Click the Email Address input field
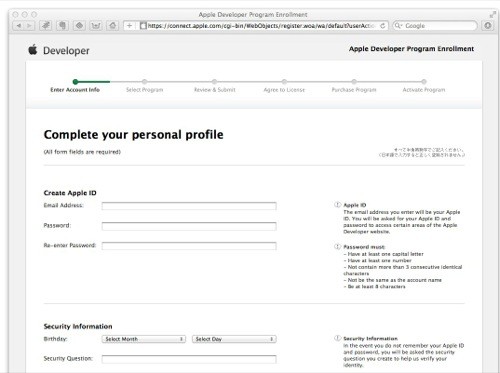500x373 pixels. [189, 206]
